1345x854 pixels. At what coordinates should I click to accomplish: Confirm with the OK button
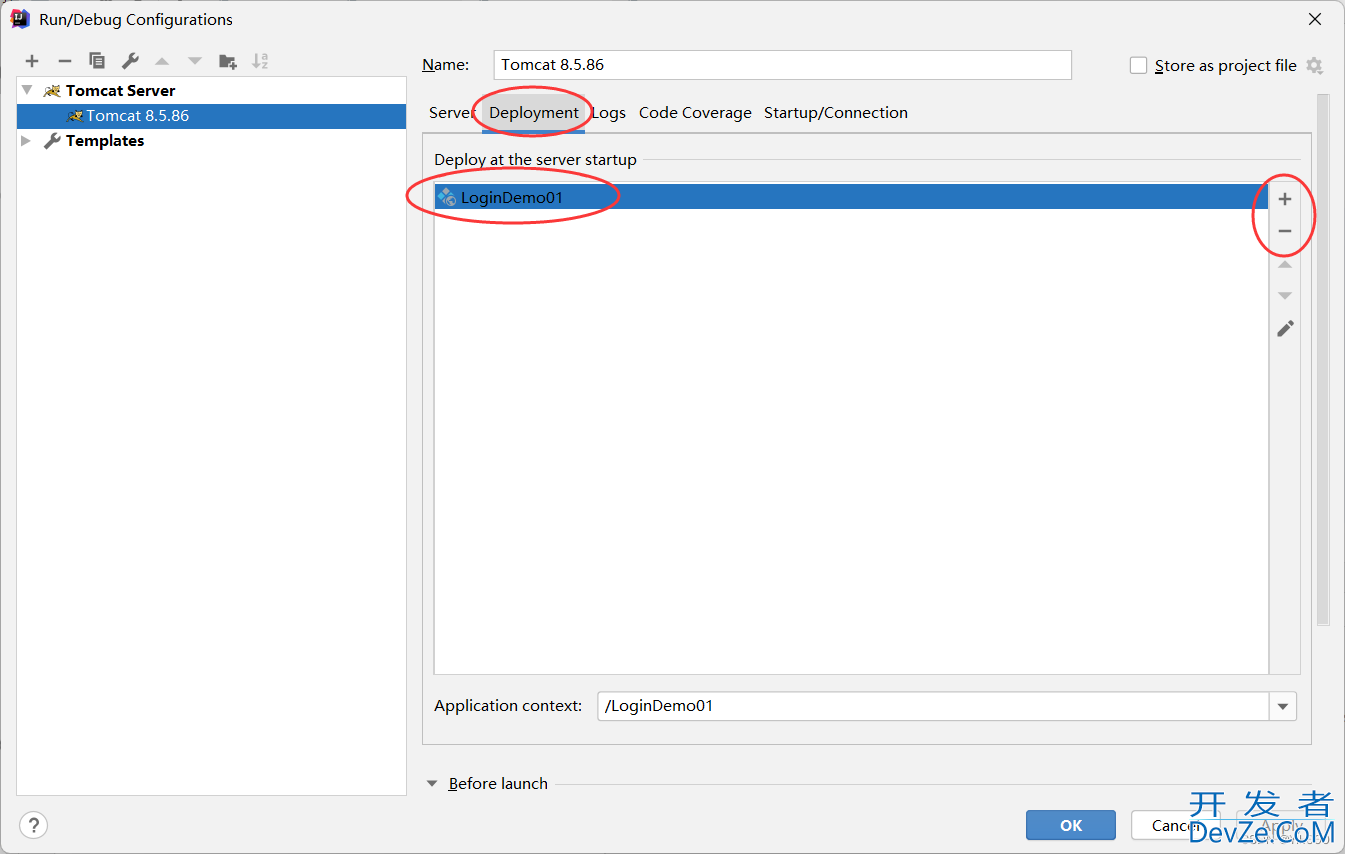1071,825
